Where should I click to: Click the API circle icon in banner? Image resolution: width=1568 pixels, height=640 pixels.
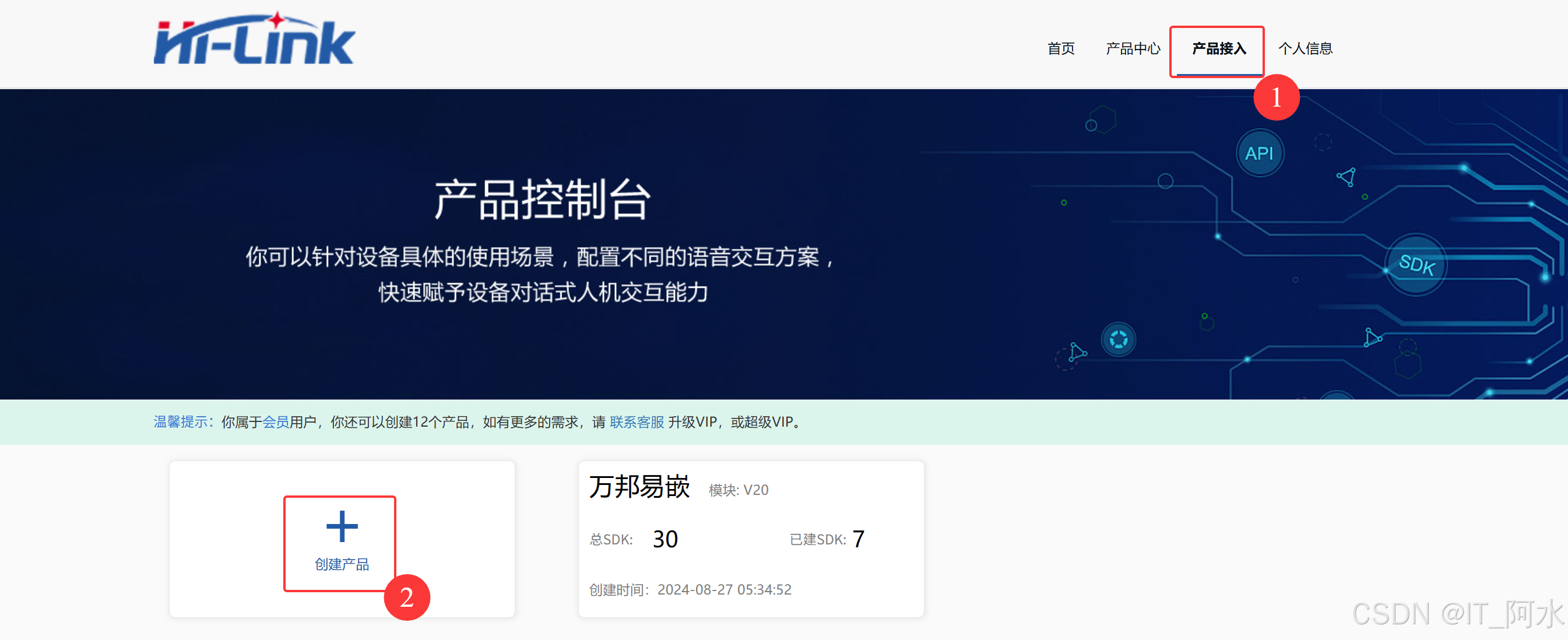pyautogui.click(x=1259, y=153)
